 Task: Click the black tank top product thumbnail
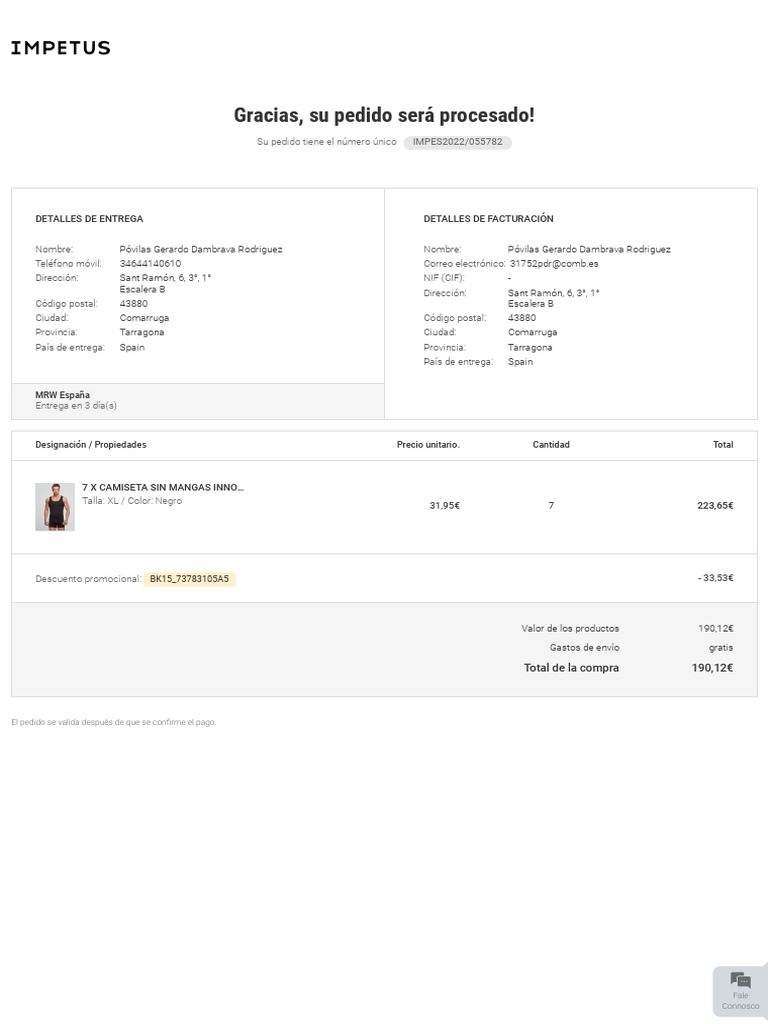pyautogui.click(x=55, y=506)
